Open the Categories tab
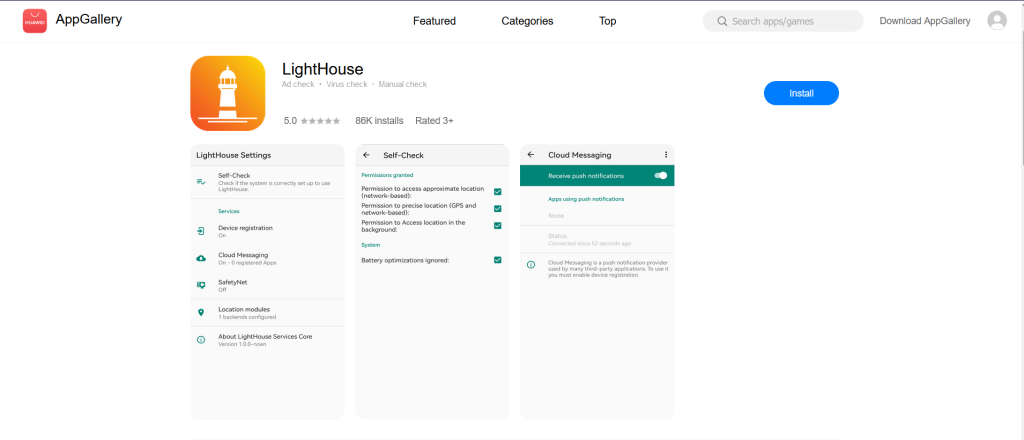Screen dimensions: 1024x440 tap(527, 21)
